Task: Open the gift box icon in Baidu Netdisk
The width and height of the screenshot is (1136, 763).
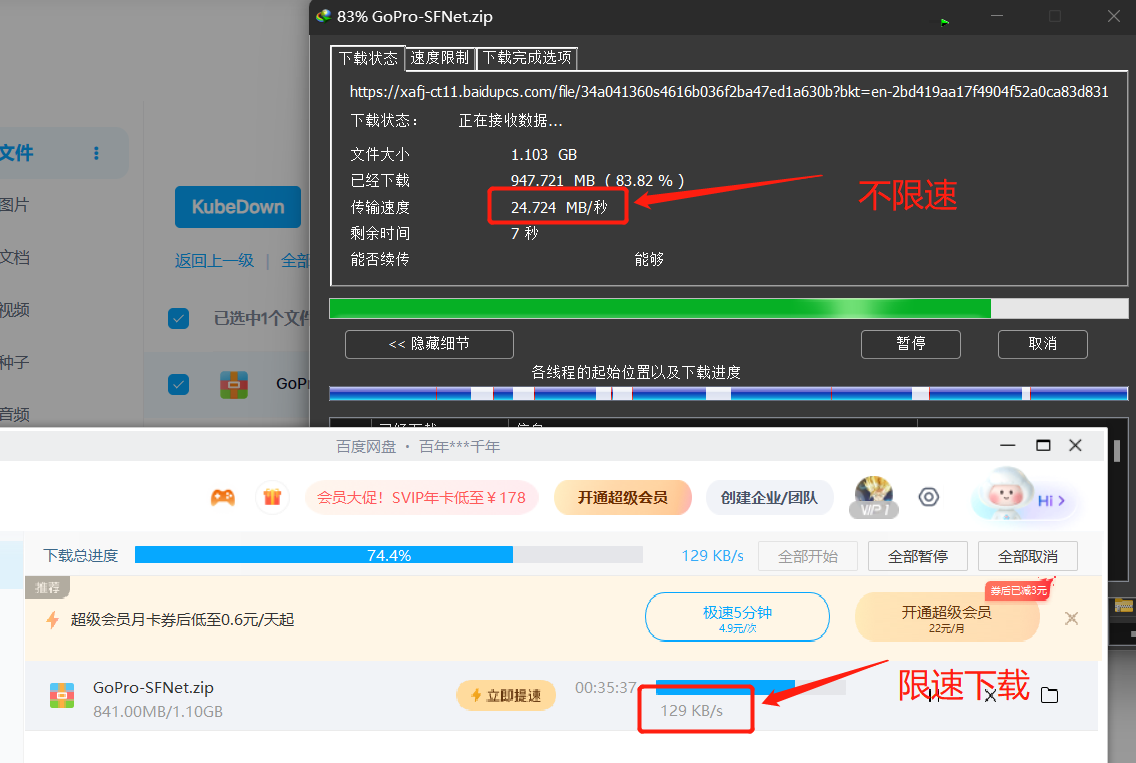Action: click(x=272, y=497)
